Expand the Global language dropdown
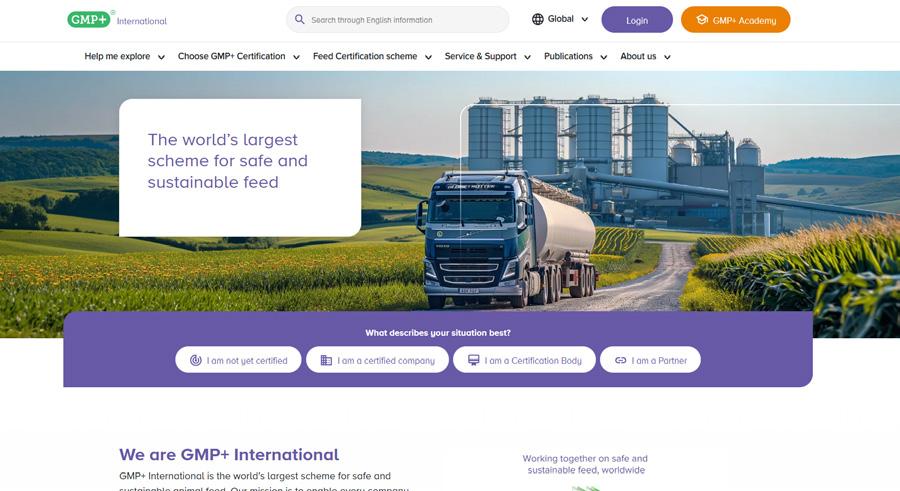Viewport: 900px width, 491px height. pyautogui.click(x=560, y=19)
